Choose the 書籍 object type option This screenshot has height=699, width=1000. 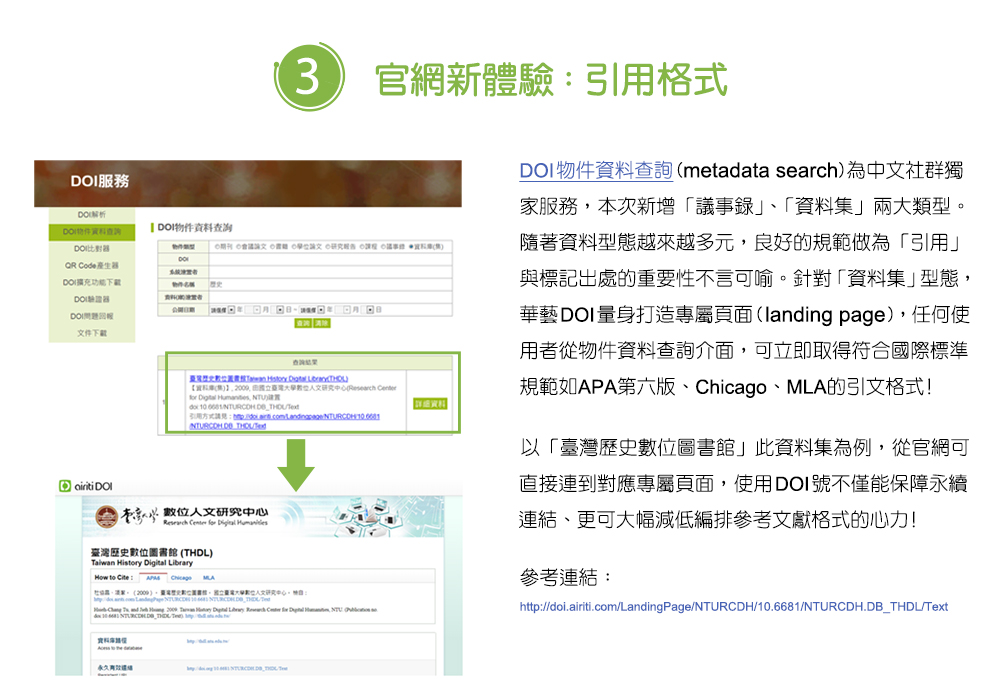(272, 246)
